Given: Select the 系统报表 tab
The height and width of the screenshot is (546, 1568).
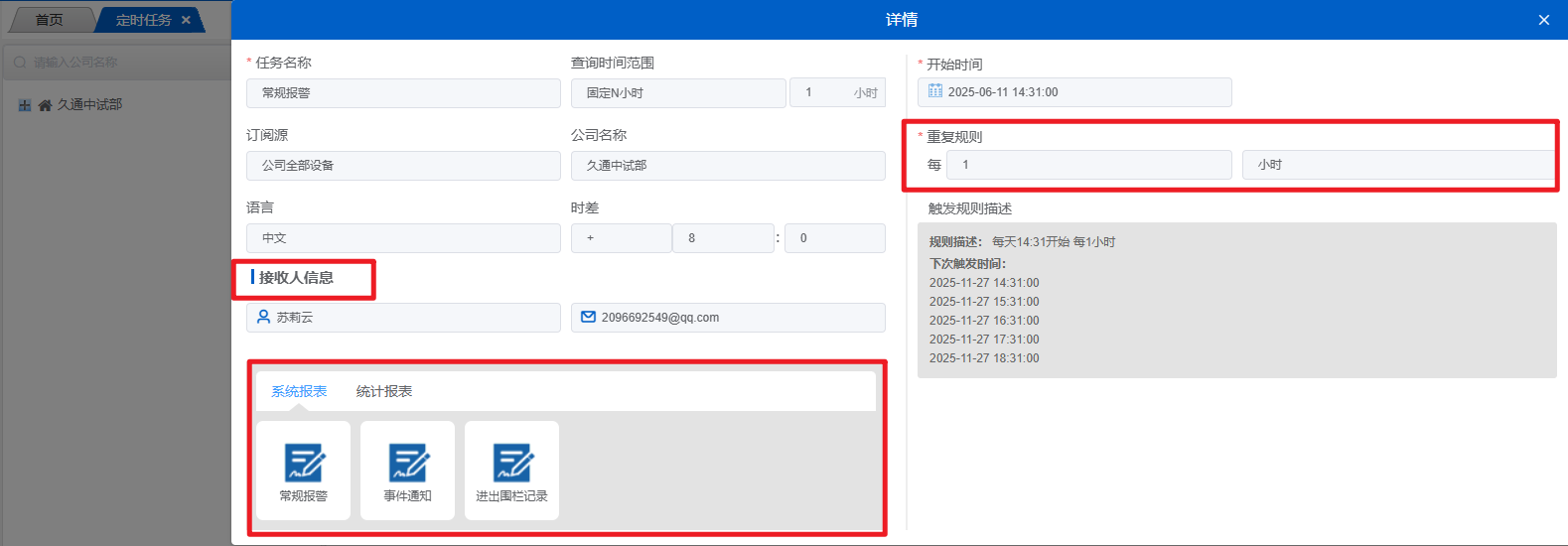Looking at the screenshot, I should tap(299, 391).
